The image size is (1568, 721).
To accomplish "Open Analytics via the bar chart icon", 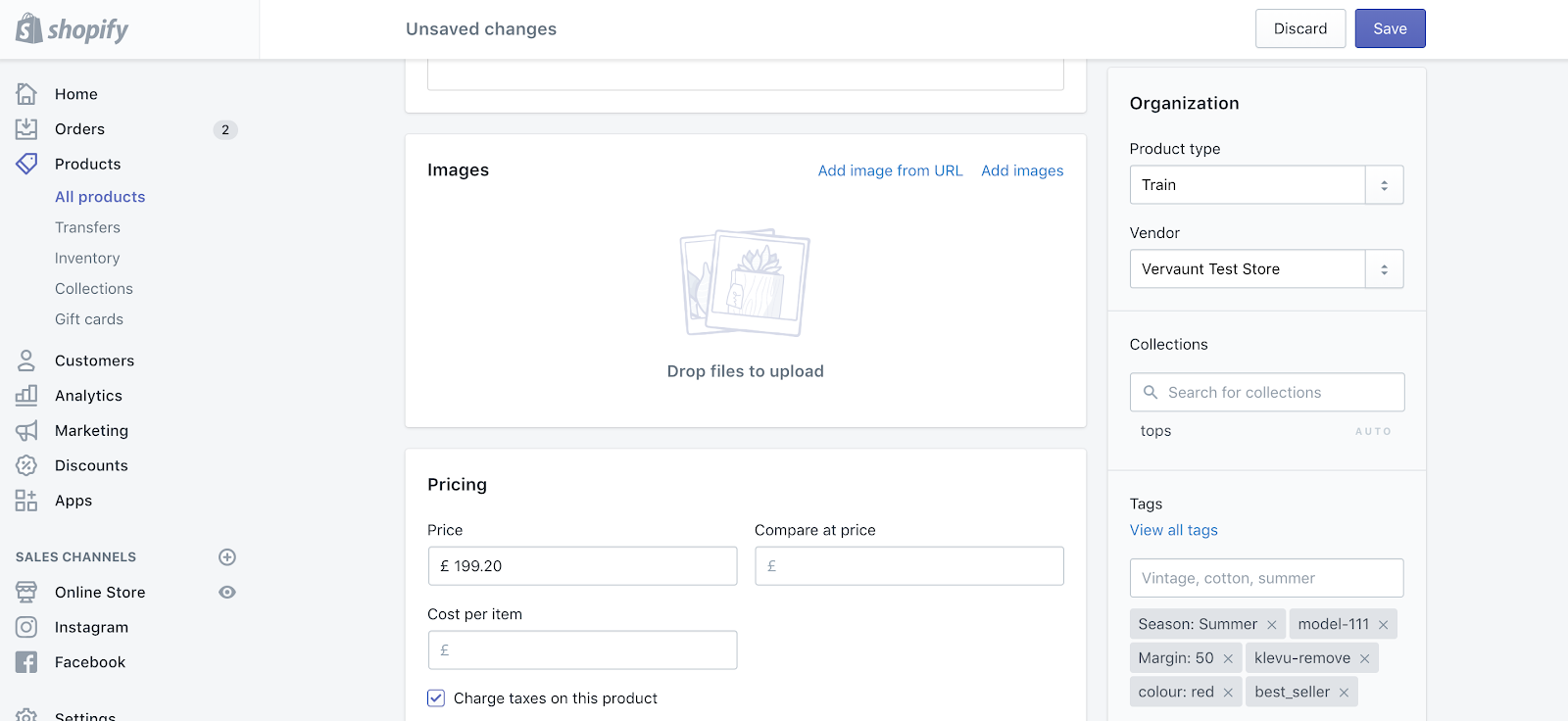I will click(26, 396).
